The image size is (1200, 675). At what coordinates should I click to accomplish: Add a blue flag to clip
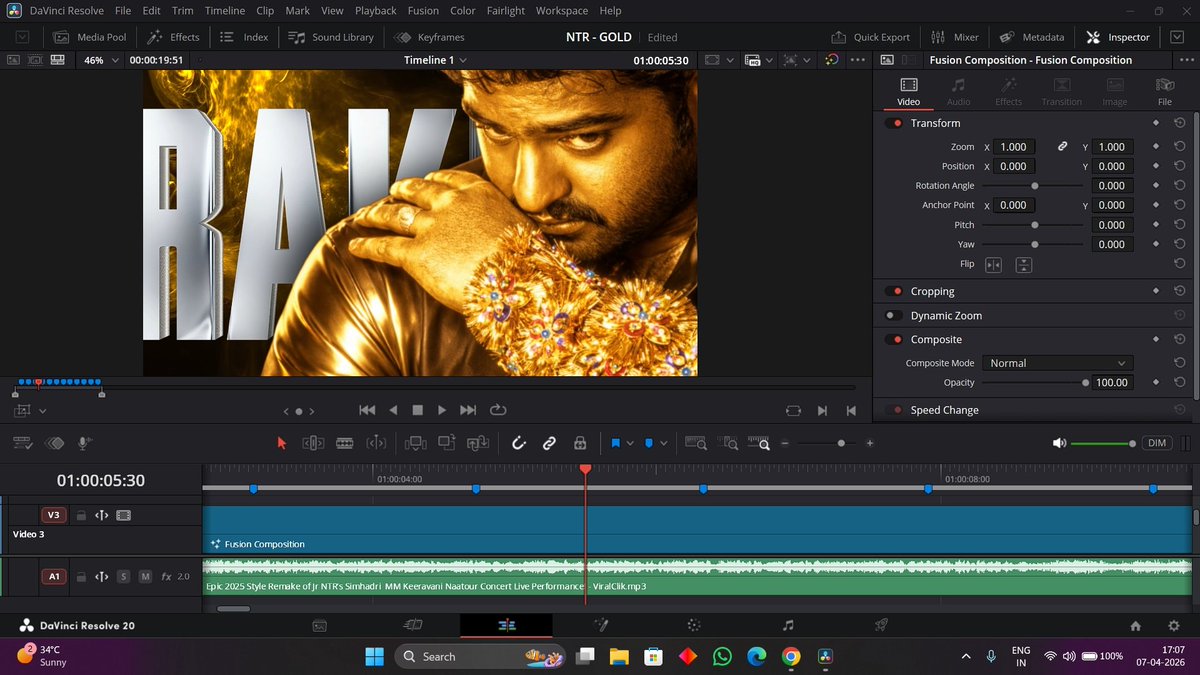615,443
